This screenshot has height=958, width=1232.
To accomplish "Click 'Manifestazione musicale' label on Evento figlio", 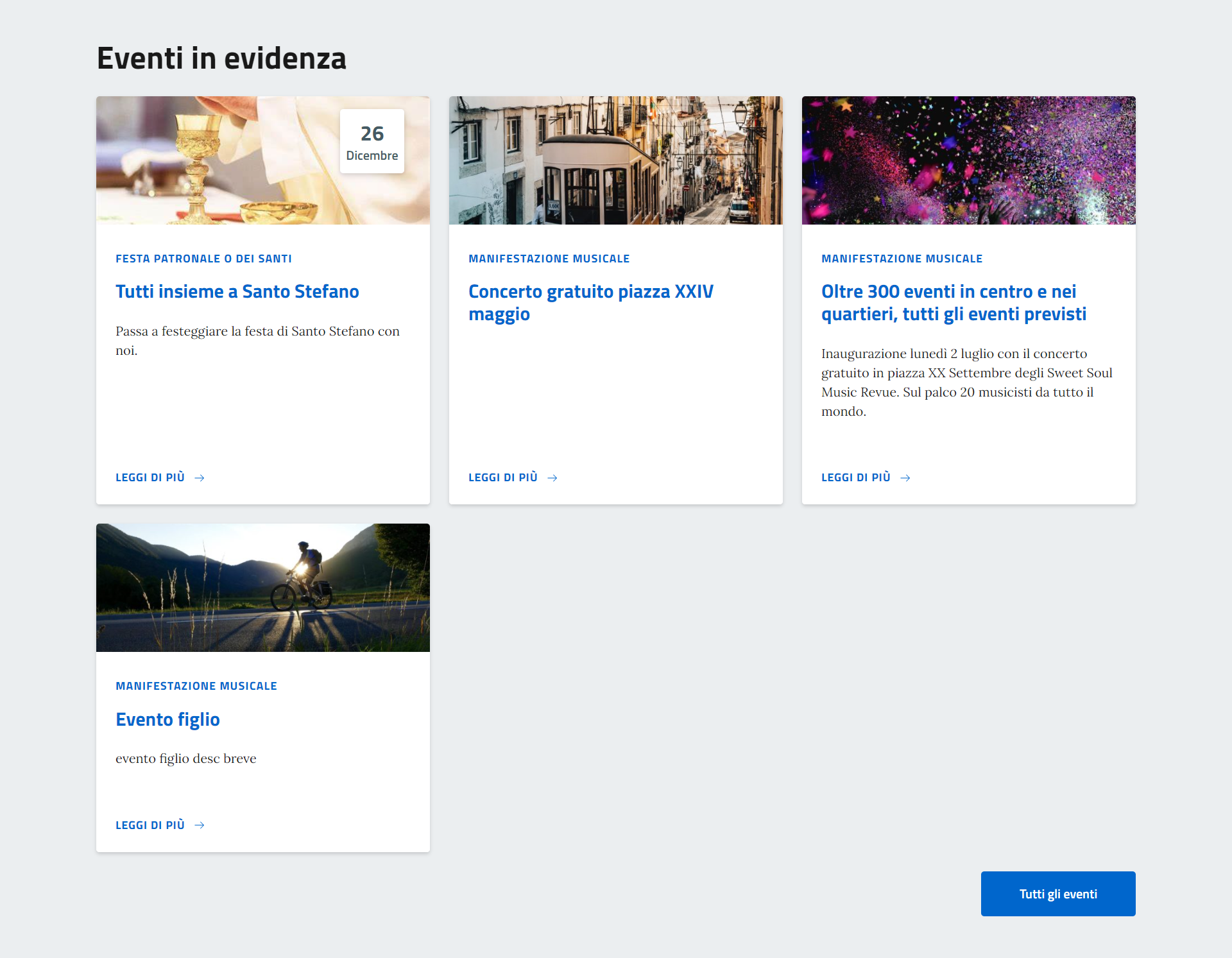I will [196, 686].
